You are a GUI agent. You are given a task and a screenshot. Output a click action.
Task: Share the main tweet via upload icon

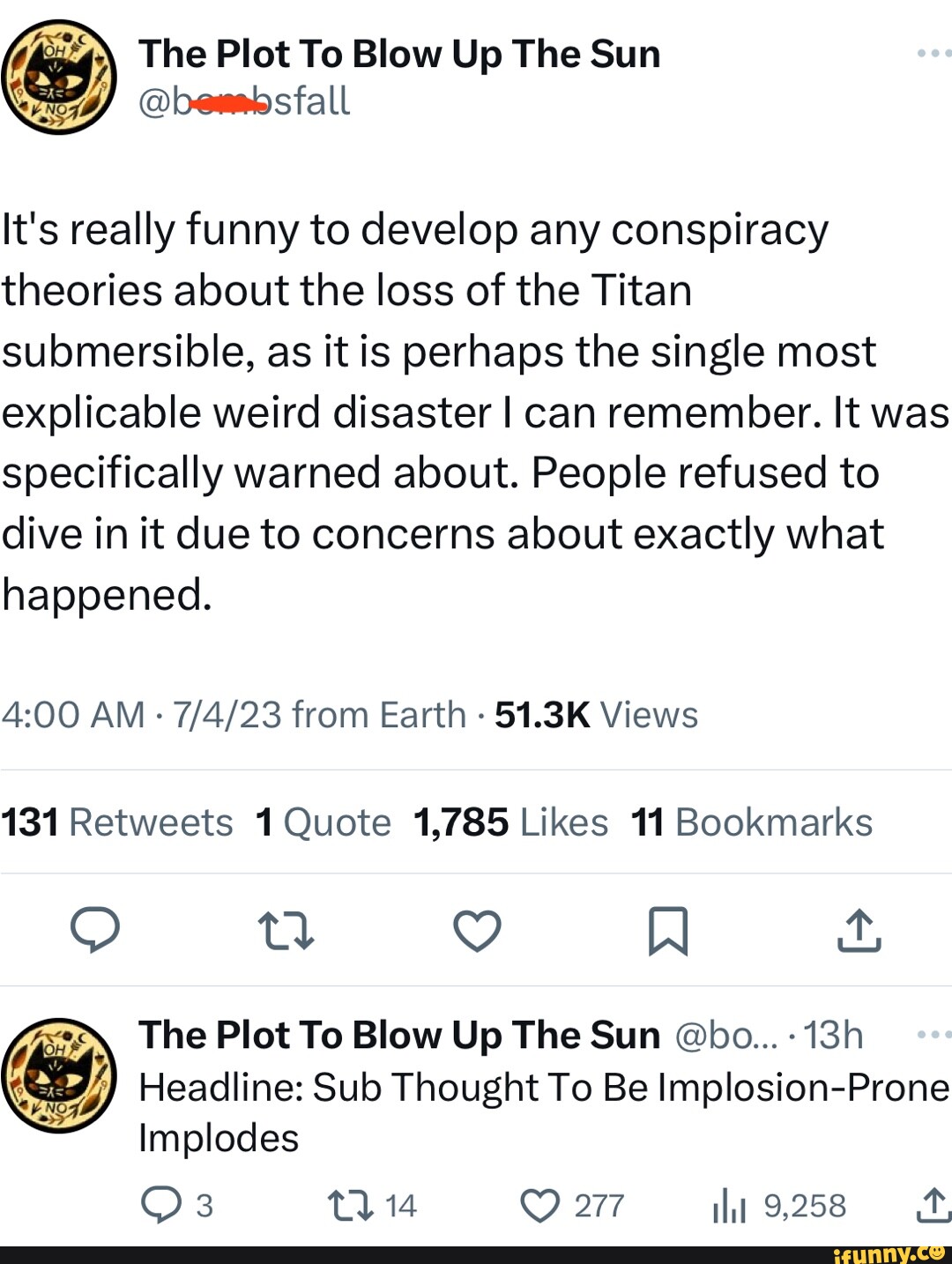(x=859, y=931)
